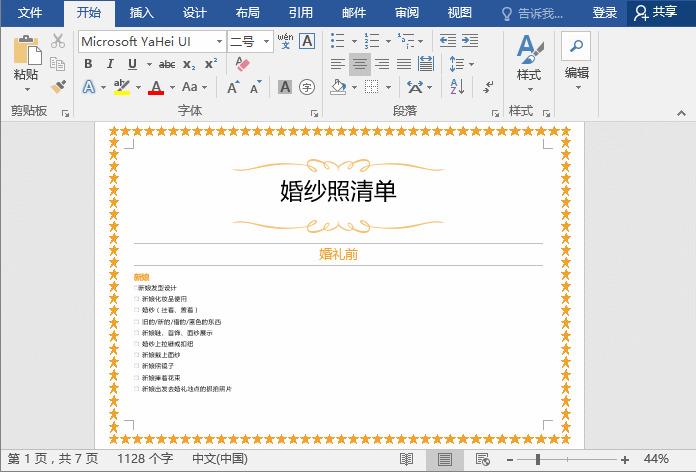The width and height of the screenshot is (696, 472).
Task: Click the zoom slider handle
Action: coord(538,459)
